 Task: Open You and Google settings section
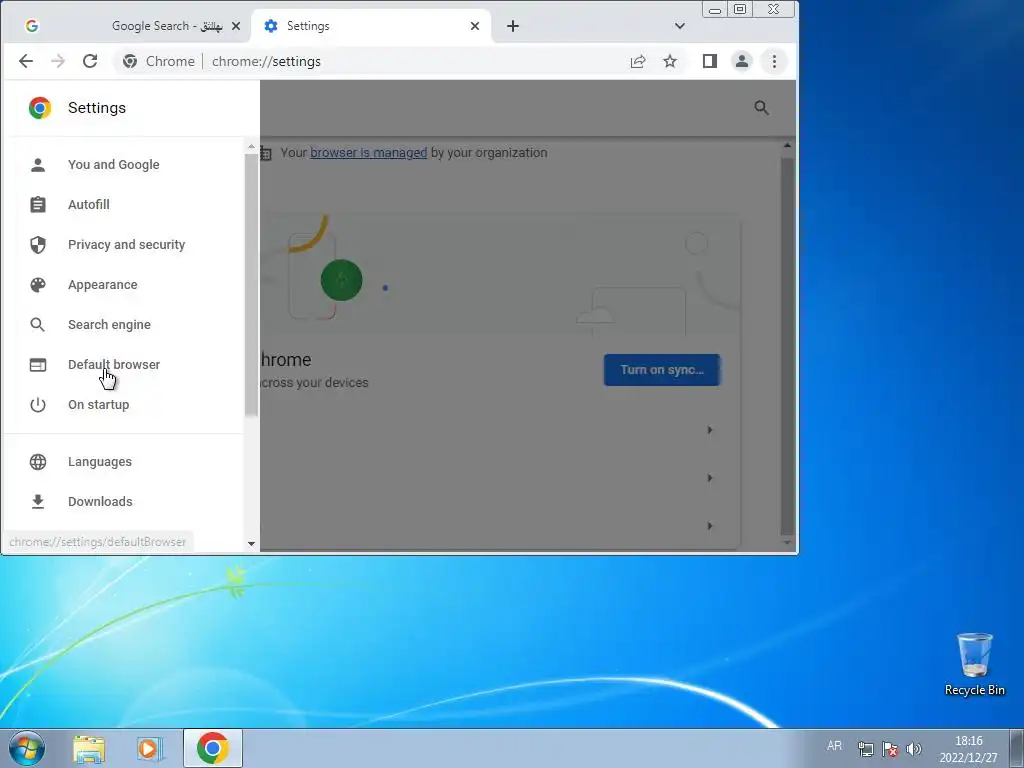pyautogui.click(x=123, y=165)
